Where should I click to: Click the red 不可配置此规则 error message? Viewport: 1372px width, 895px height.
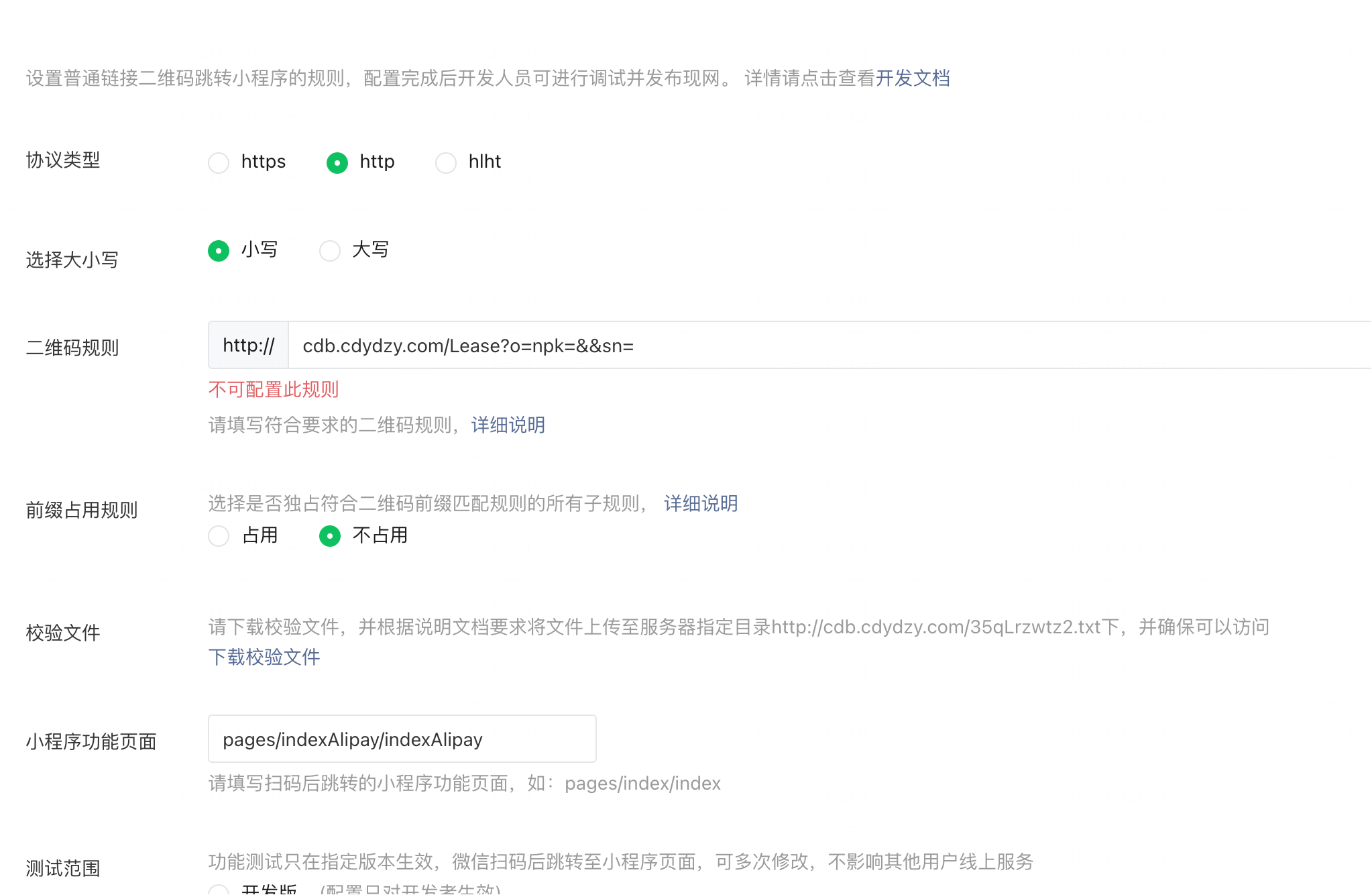coord(274,390)
